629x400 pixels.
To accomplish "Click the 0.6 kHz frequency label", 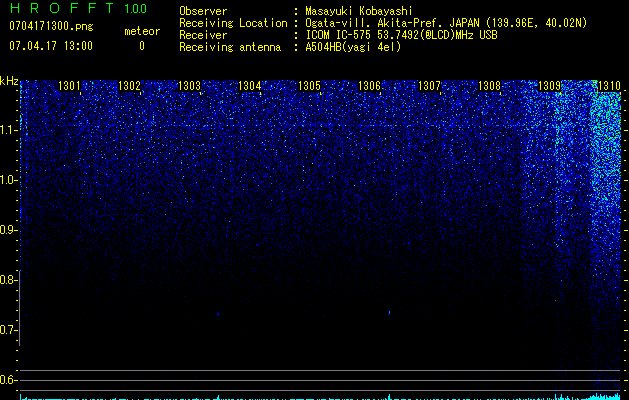I will tap(8, 380).
